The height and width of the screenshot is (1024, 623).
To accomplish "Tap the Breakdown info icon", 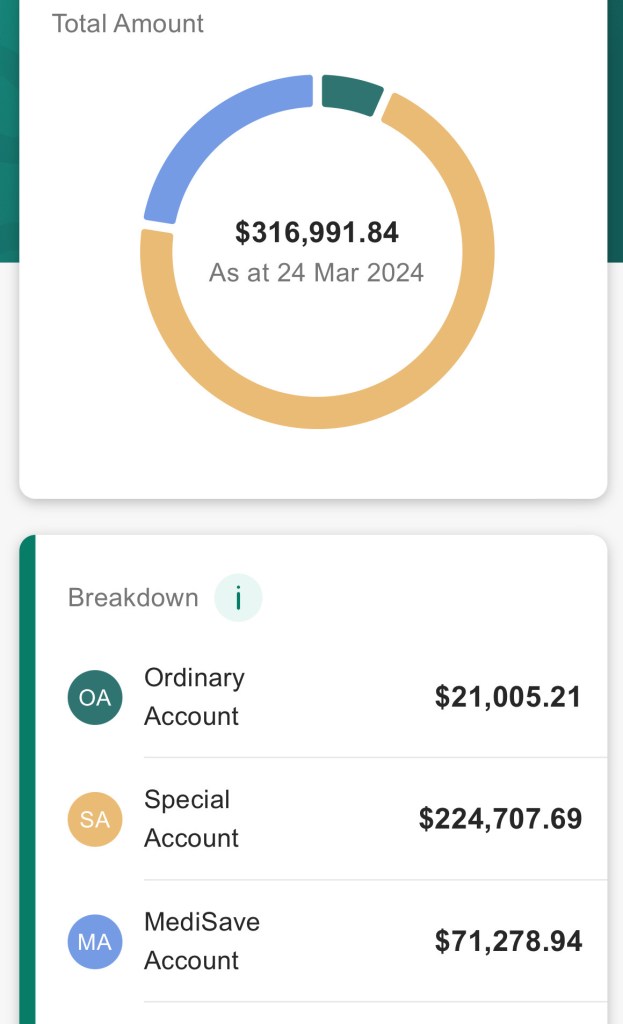I will tap(238, 598).
